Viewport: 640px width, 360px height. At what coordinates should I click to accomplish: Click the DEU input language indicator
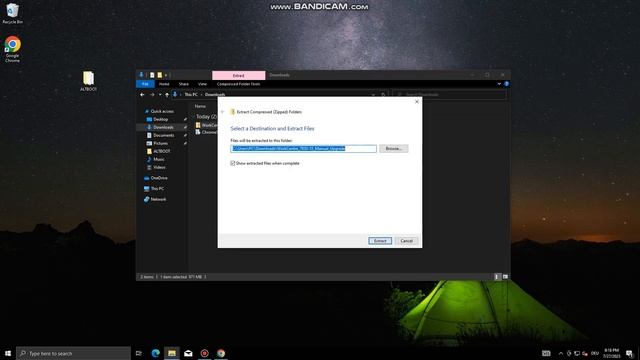[595, 353]
